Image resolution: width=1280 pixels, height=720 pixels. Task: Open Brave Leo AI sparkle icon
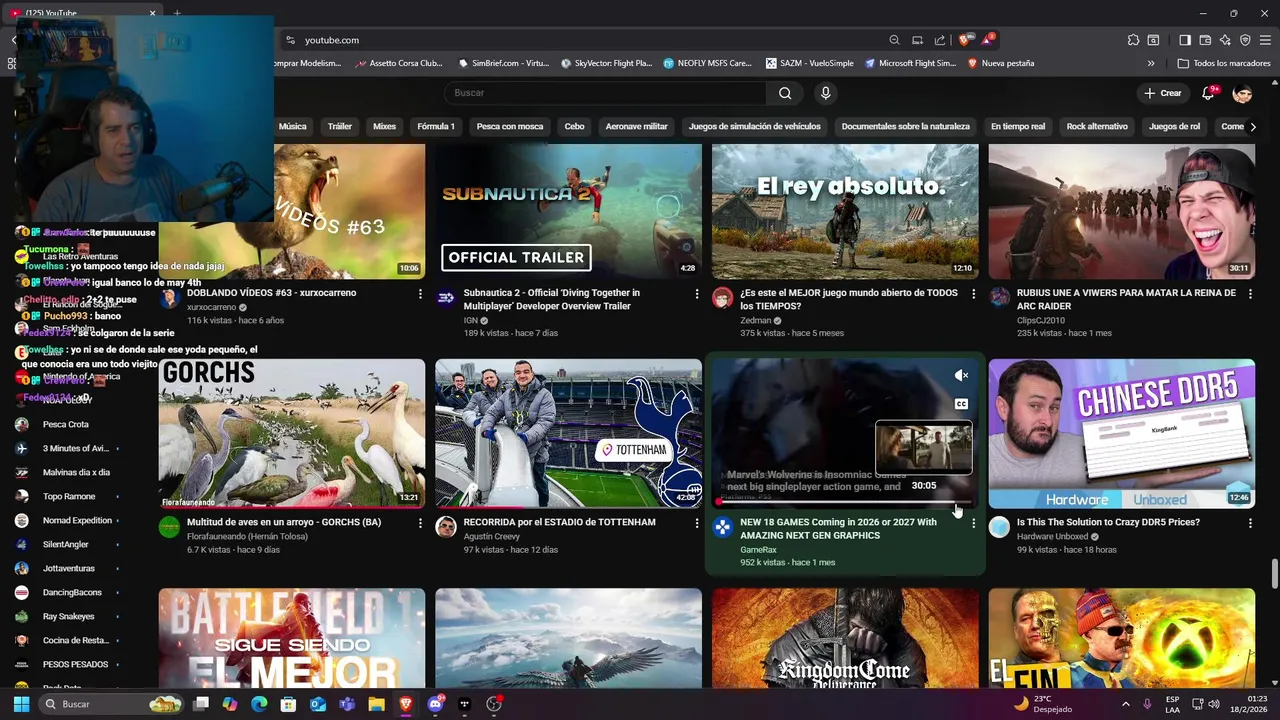point(1225,40)
